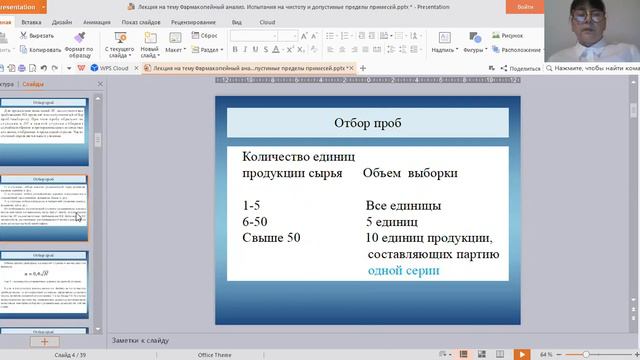This screenshot has width=640, height=360.
Task: Toggle text shadow S button
Action: pyautogui.click(x=266, y=49)
